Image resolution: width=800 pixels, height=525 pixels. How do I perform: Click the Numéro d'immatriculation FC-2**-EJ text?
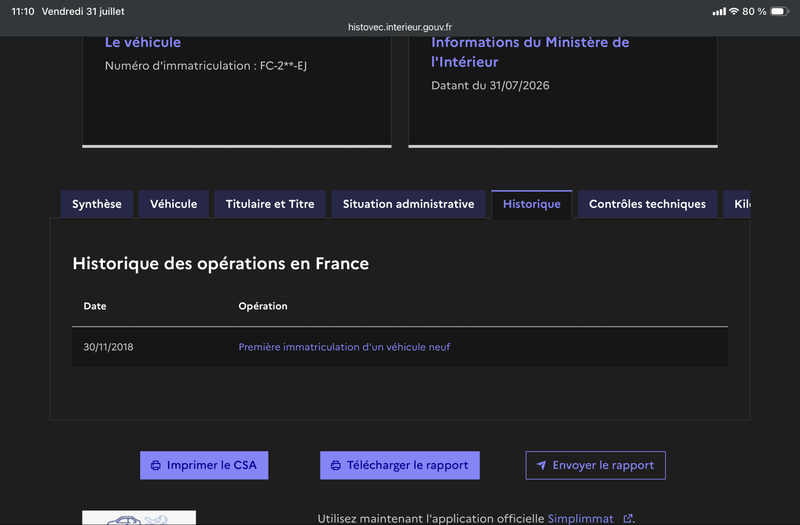click(206, 66)
